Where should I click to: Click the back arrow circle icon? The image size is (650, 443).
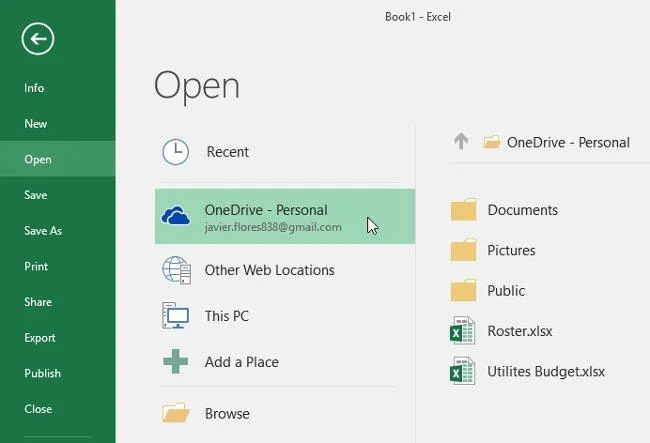[x=38, y=39]
